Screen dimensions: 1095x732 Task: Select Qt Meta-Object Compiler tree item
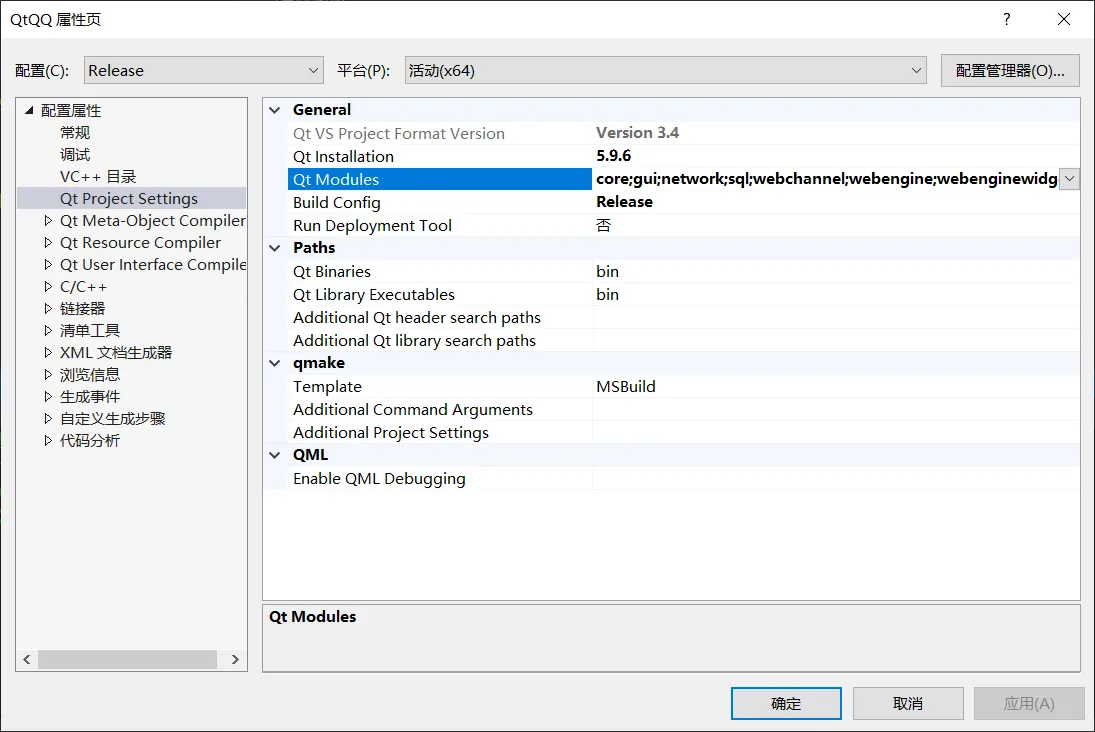[x=152, y=221]
